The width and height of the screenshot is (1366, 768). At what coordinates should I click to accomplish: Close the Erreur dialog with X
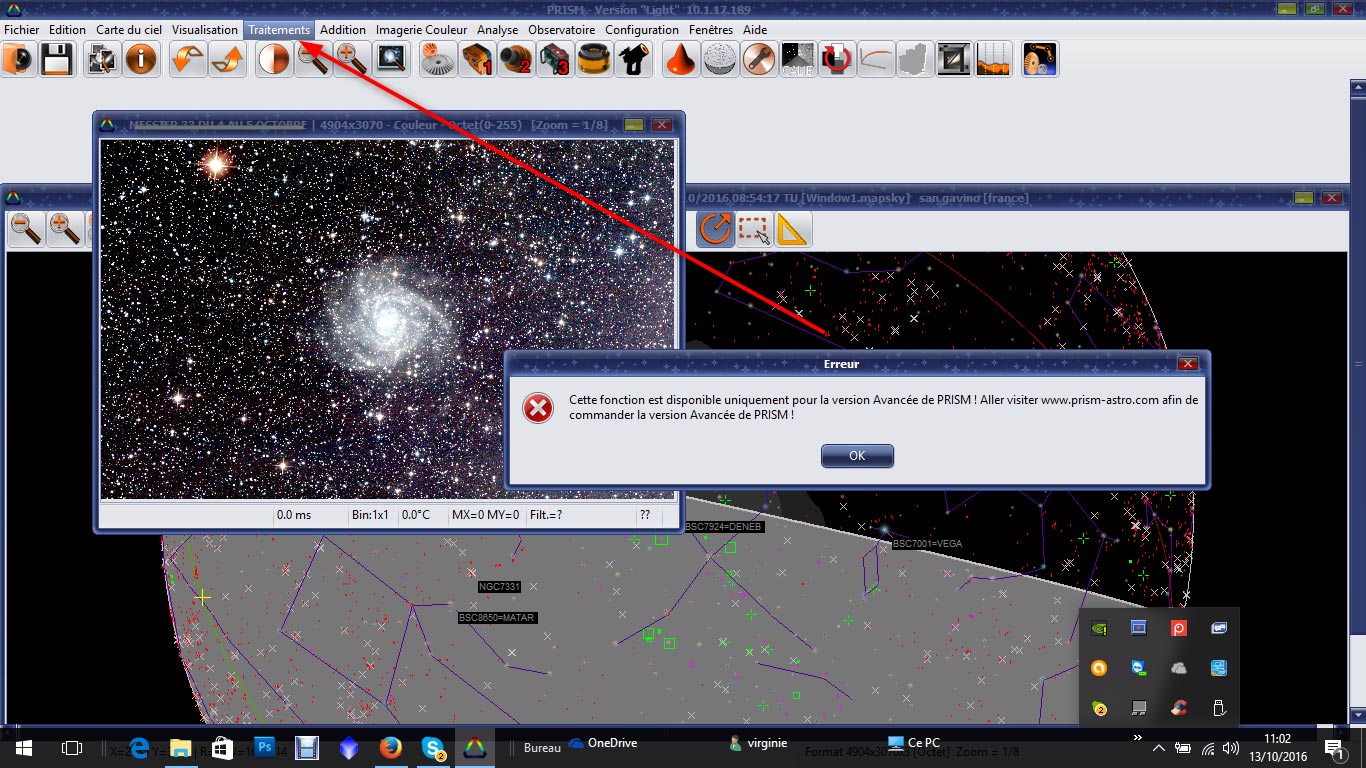1187,364
